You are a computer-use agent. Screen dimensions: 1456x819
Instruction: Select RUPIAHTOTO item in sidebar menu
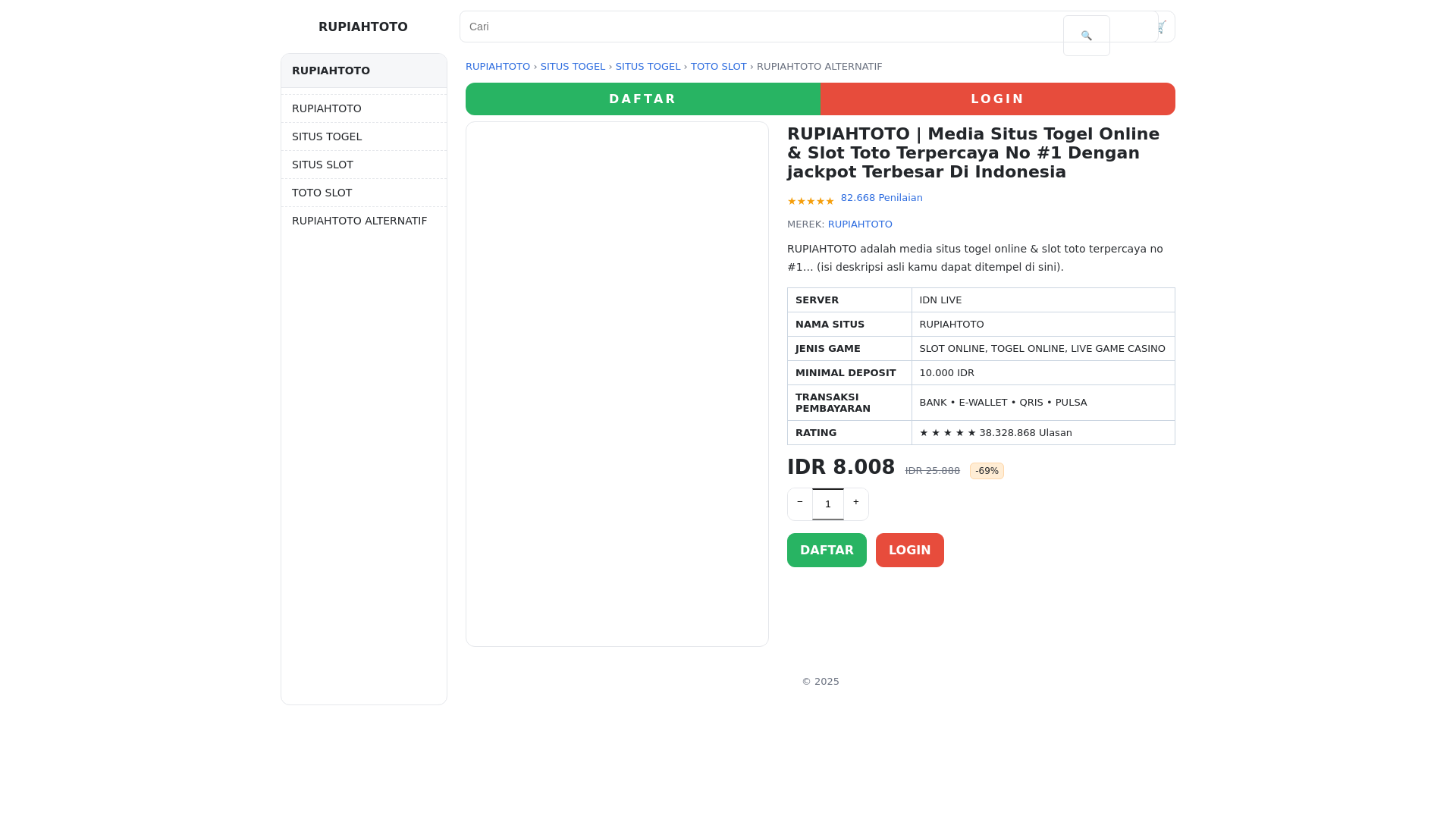coord(364,108)
